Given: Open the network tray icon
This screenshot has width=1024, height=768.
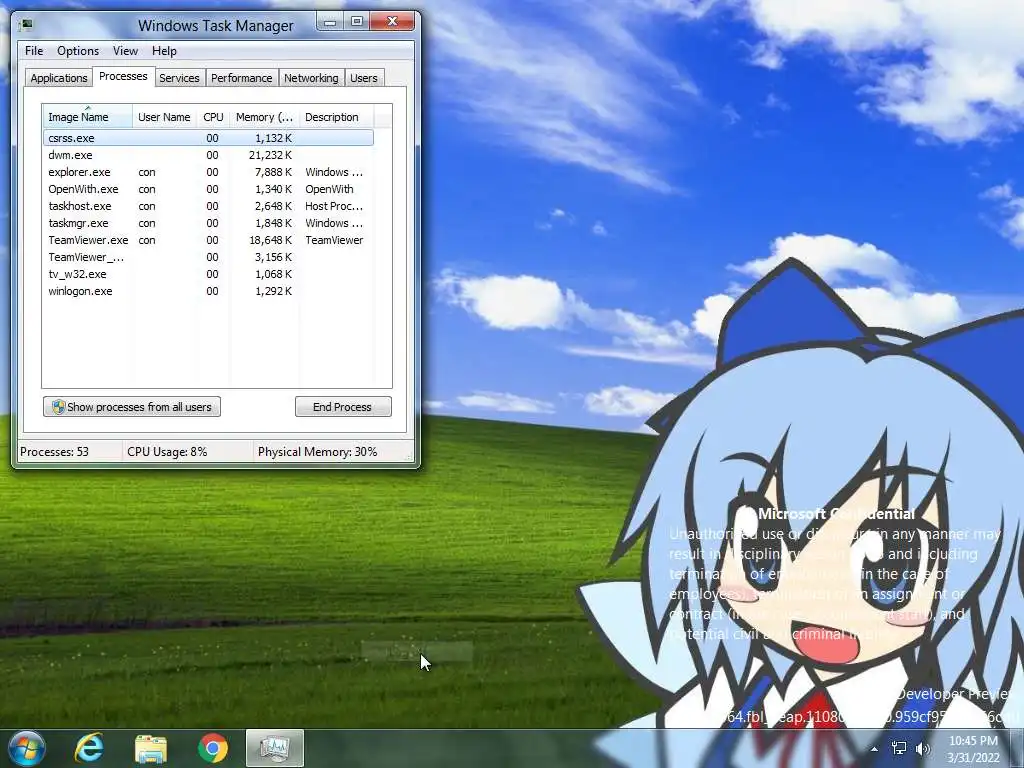Looking at the screenshot, I should click(899, 748).
